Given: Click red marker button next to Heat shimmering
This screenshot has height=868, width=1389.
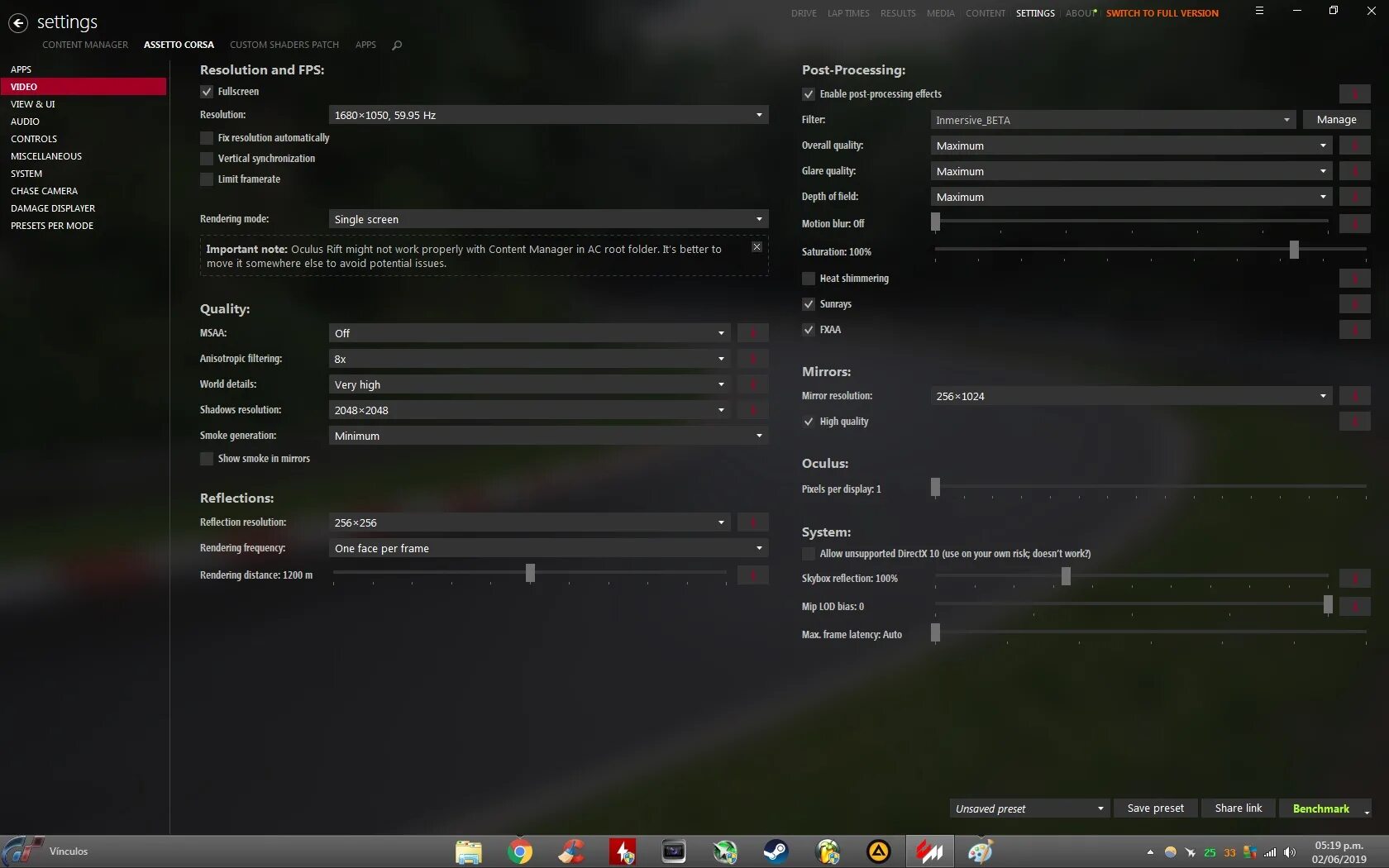Looking at the screenshot, I should (1354, 279).
